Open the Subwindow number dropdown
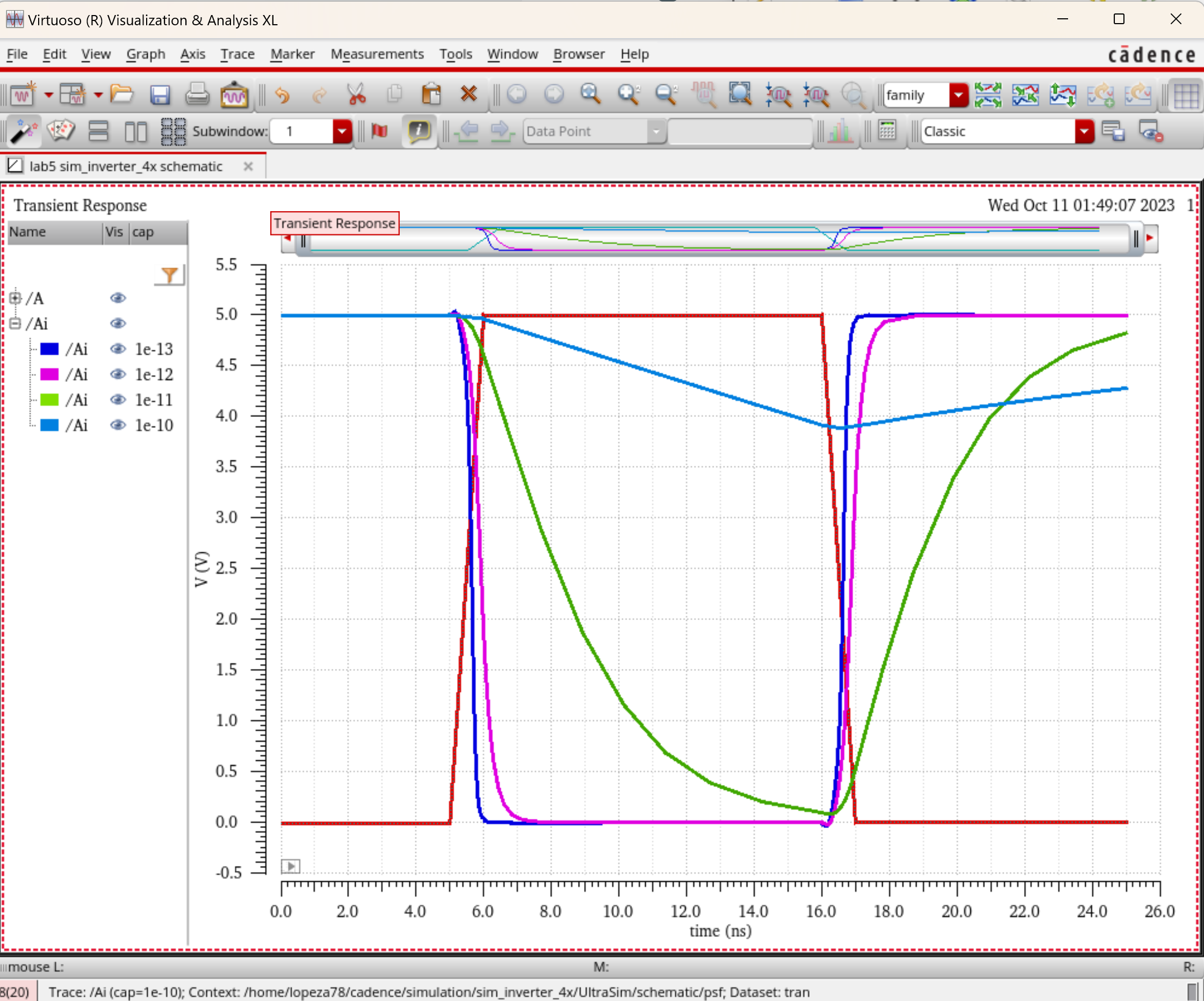 (342, 131)
